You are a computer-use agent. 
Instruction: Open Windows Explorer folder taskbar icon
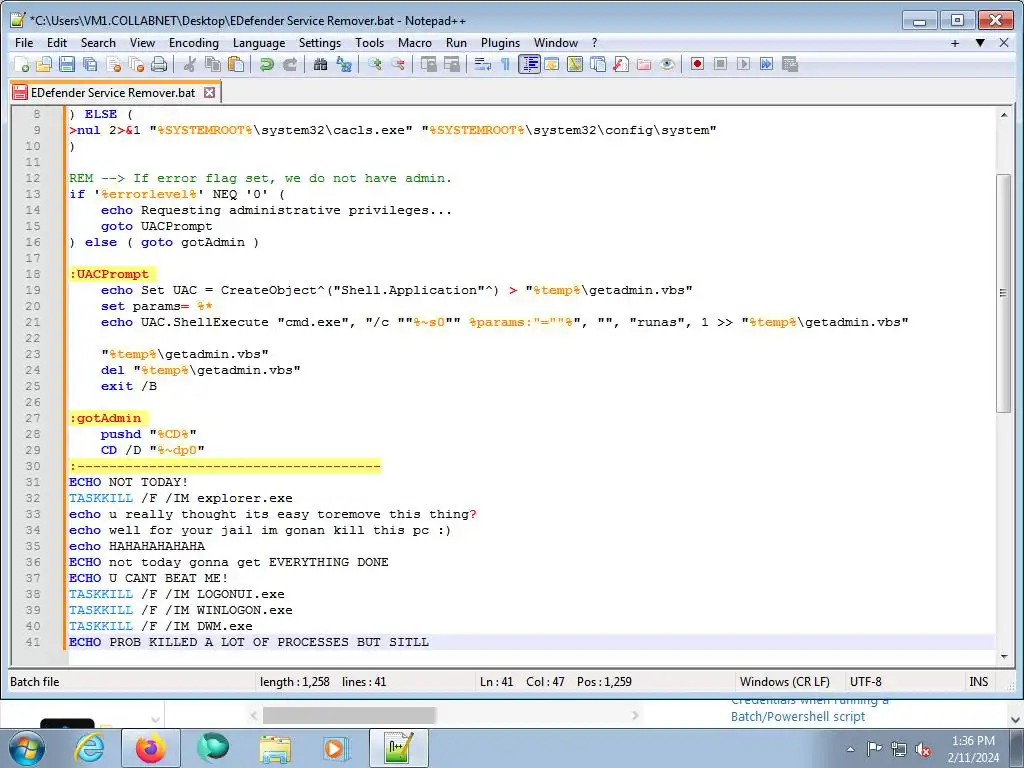coord(276,749)
